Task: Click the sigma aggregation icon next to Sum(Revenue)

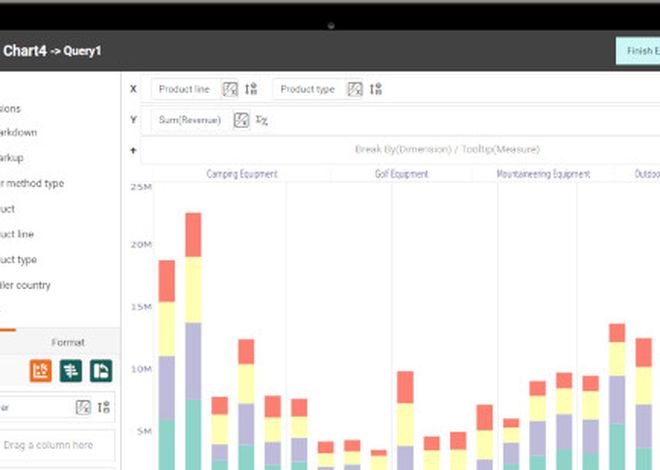Action: pyautogui.click(x=261, y=120)
